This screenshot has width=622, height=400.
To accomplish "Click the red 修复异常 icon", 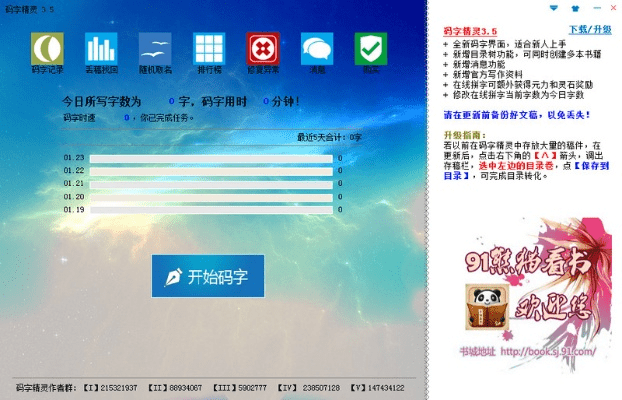I will 263,49.
